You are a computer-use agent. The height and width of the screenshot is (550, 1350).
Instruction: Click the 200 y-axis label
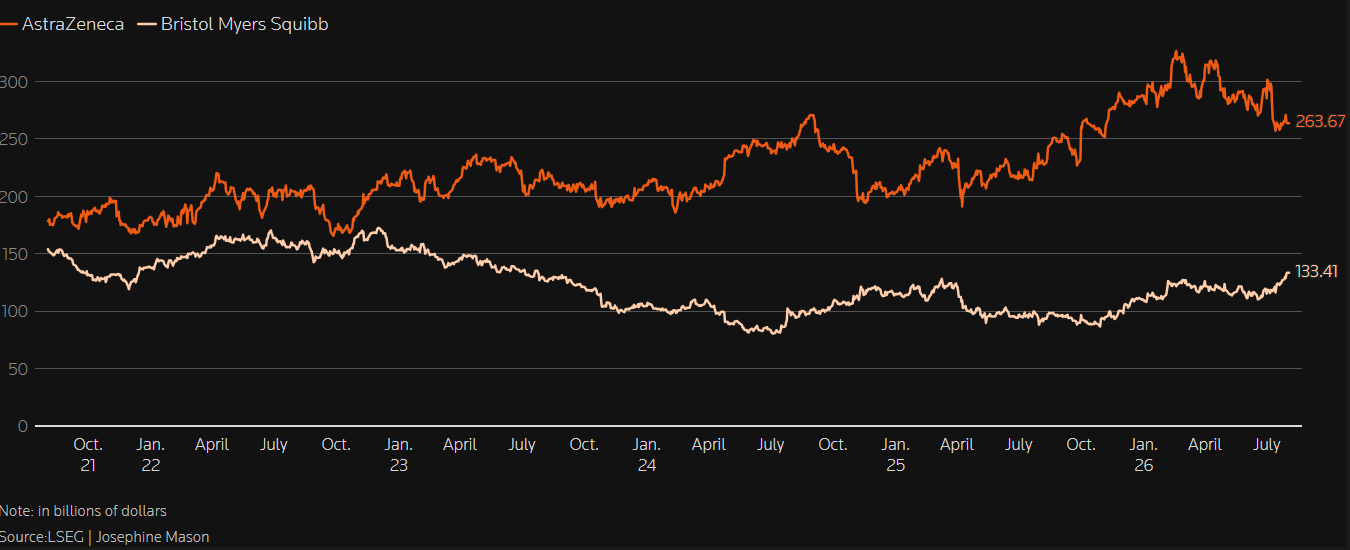[x=13, y=197]
